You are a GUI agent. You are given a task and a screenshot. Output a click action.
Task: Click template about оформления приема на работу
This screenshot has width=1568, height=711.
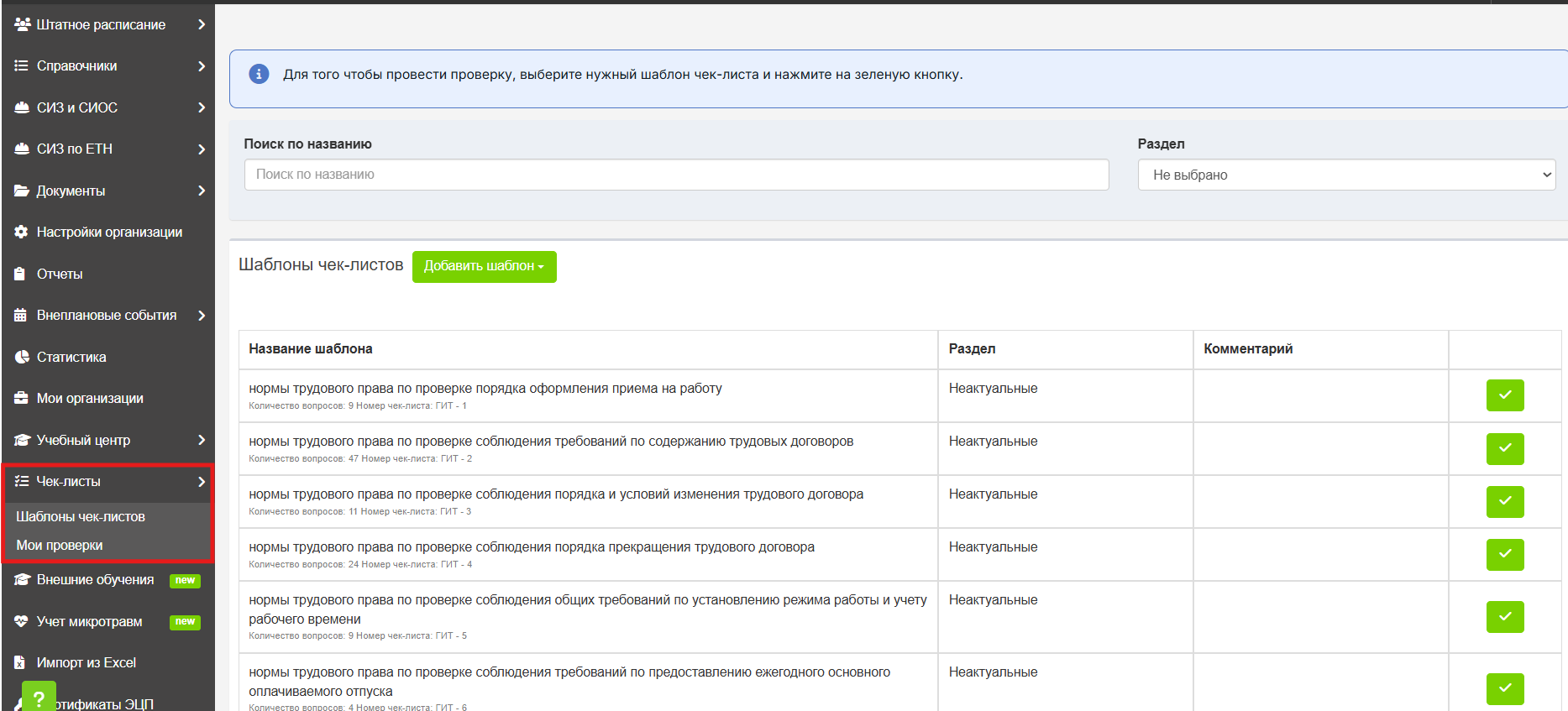click(x=485, y=388)
